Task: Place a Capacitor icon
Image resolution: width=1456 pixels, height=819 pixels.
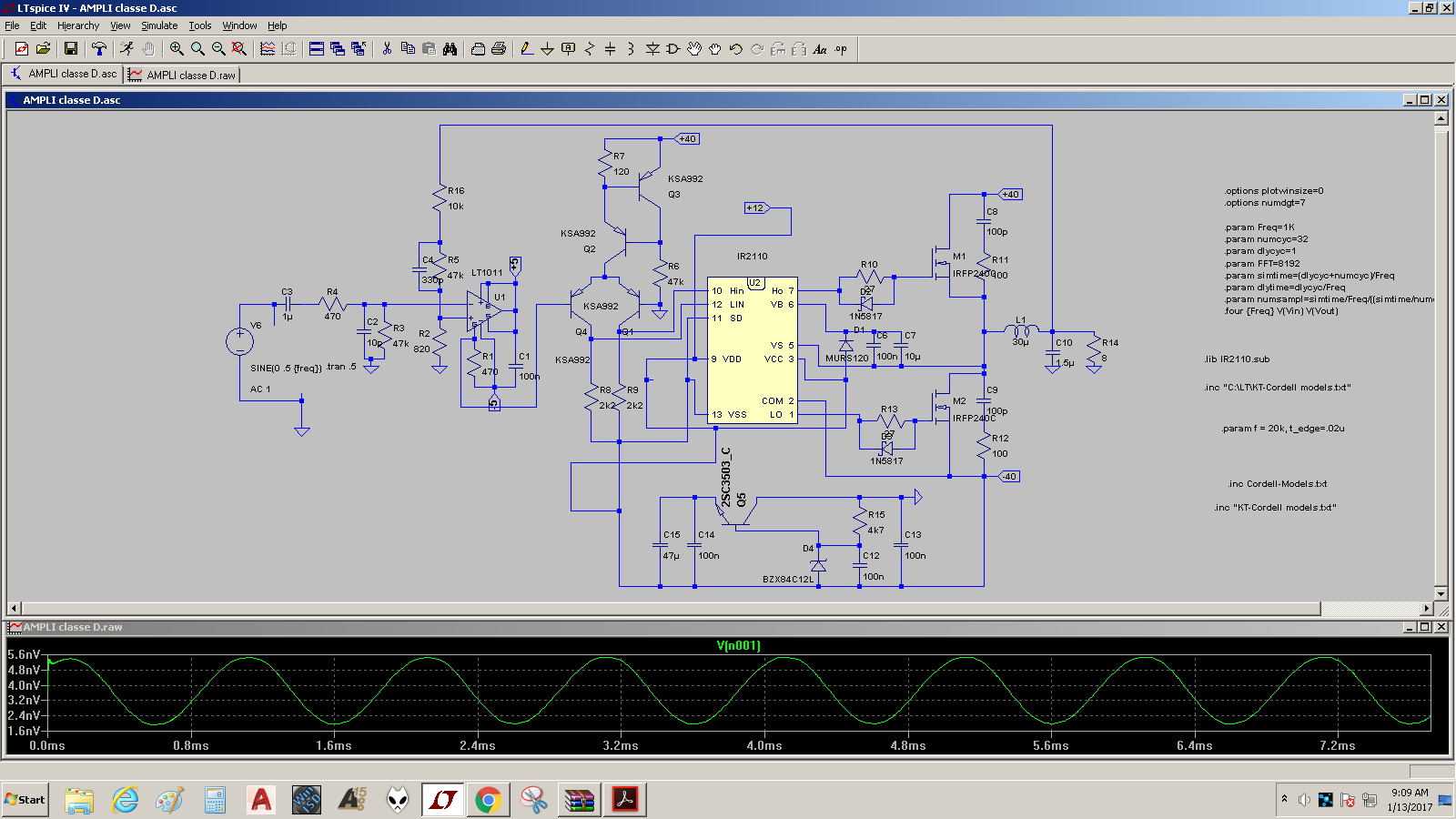Action: 610,49
